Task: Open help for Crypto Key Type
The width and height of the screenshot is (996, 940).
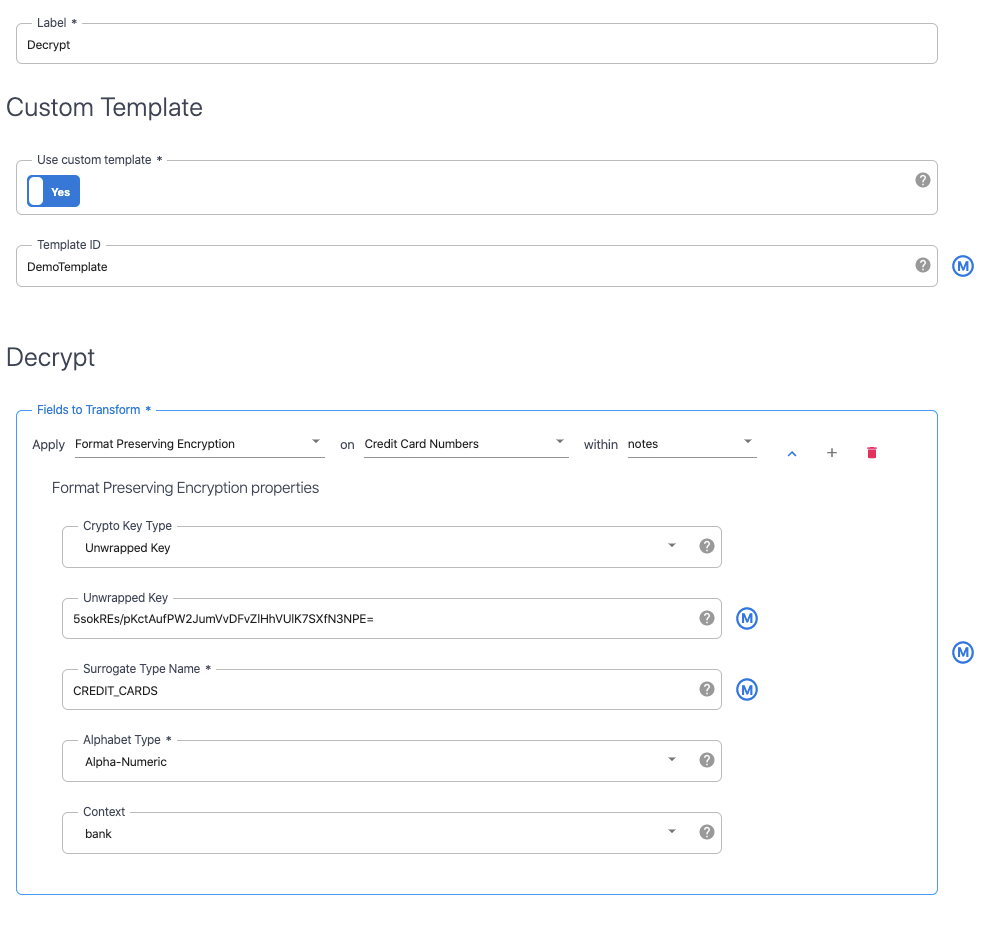Action: click(x=706, y=546)
